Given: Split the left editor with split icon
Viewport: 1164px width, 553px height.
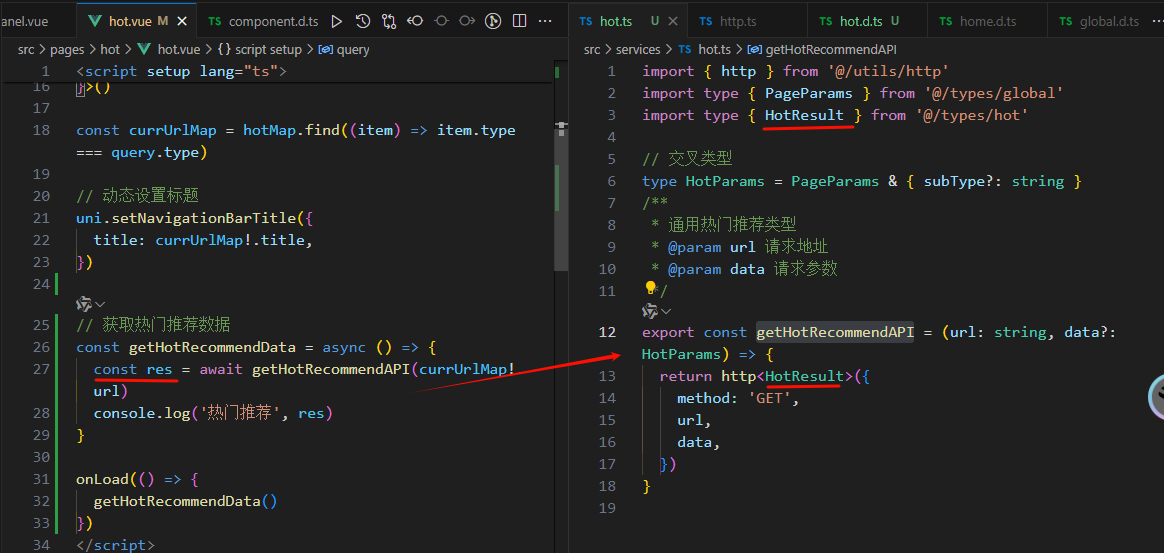Looking at the screenshot, I should point(520,21).
